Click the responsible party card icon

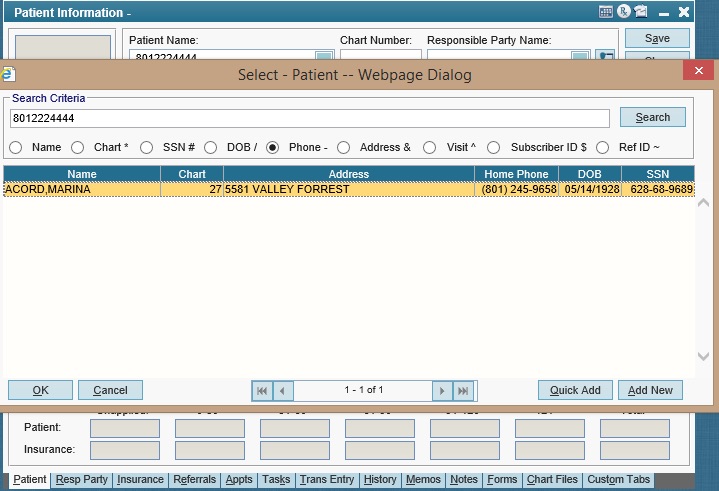coord(605,57)
